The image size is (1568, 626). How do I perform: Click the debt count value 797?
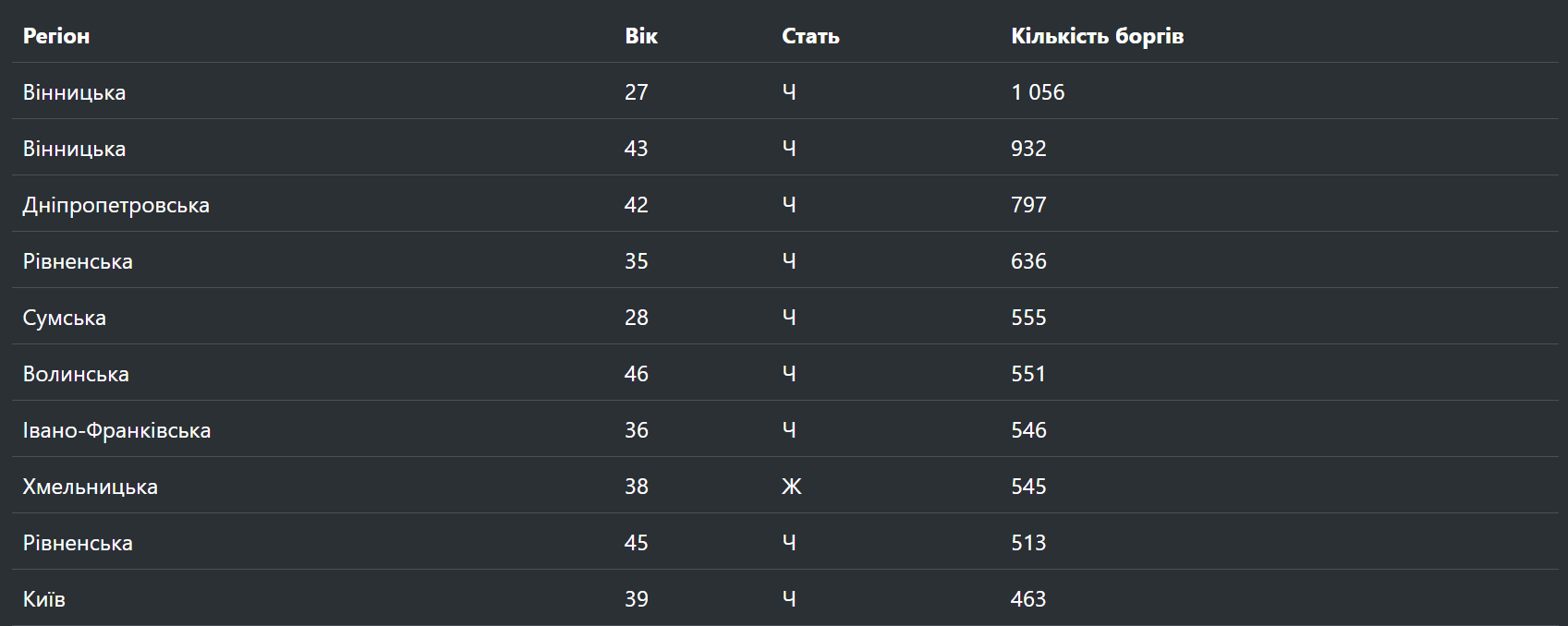click(x=1028, y=205)
